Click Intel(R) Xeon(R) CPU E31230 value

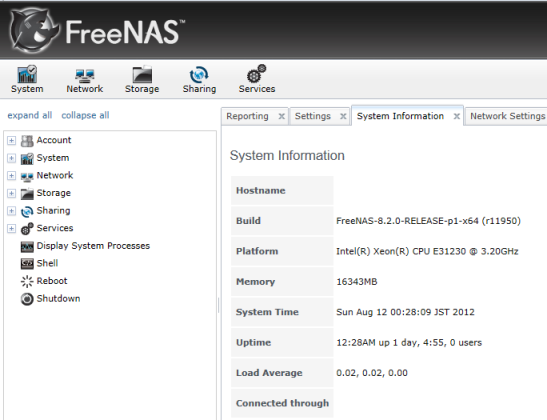click(x=427, y=252)
